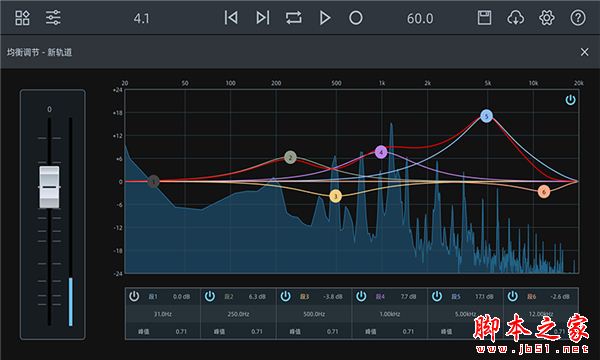Toggle power for band 段5
The height and width of the screenshot is (360, 600).
click(x=437, y=296)
